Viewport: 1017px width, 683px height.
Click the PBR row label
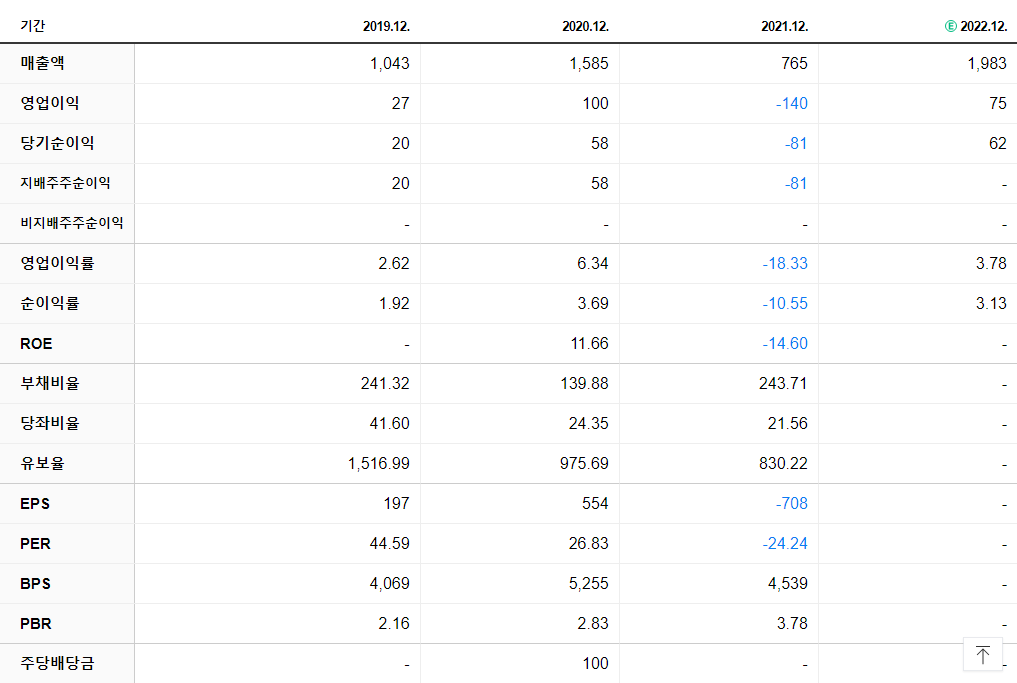[36, 624]
